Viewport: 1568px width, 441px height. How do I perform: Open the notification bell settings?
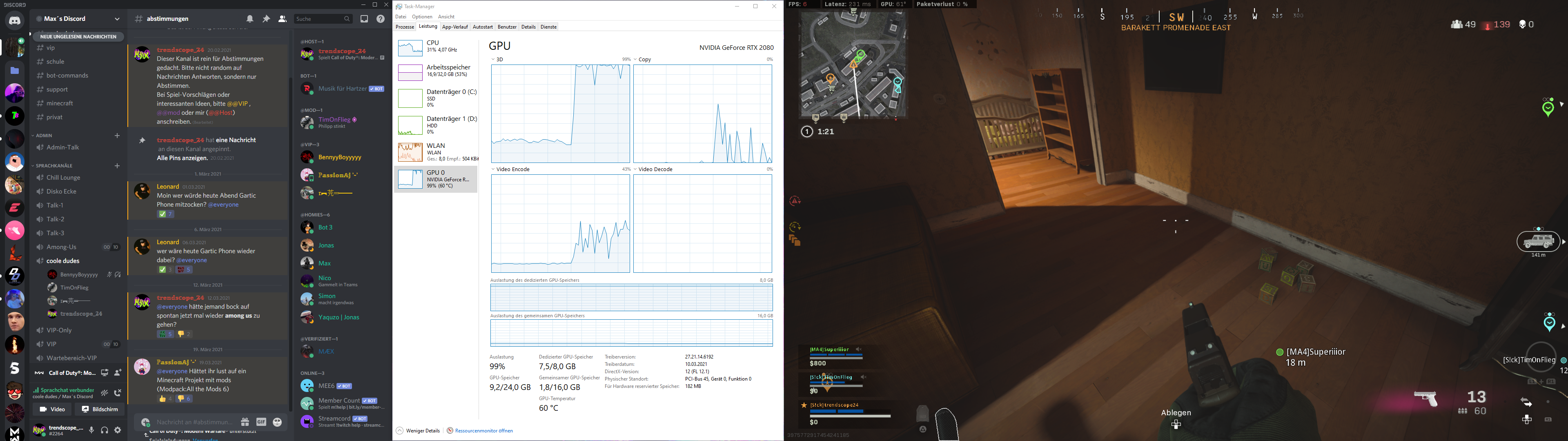(250, 19)
